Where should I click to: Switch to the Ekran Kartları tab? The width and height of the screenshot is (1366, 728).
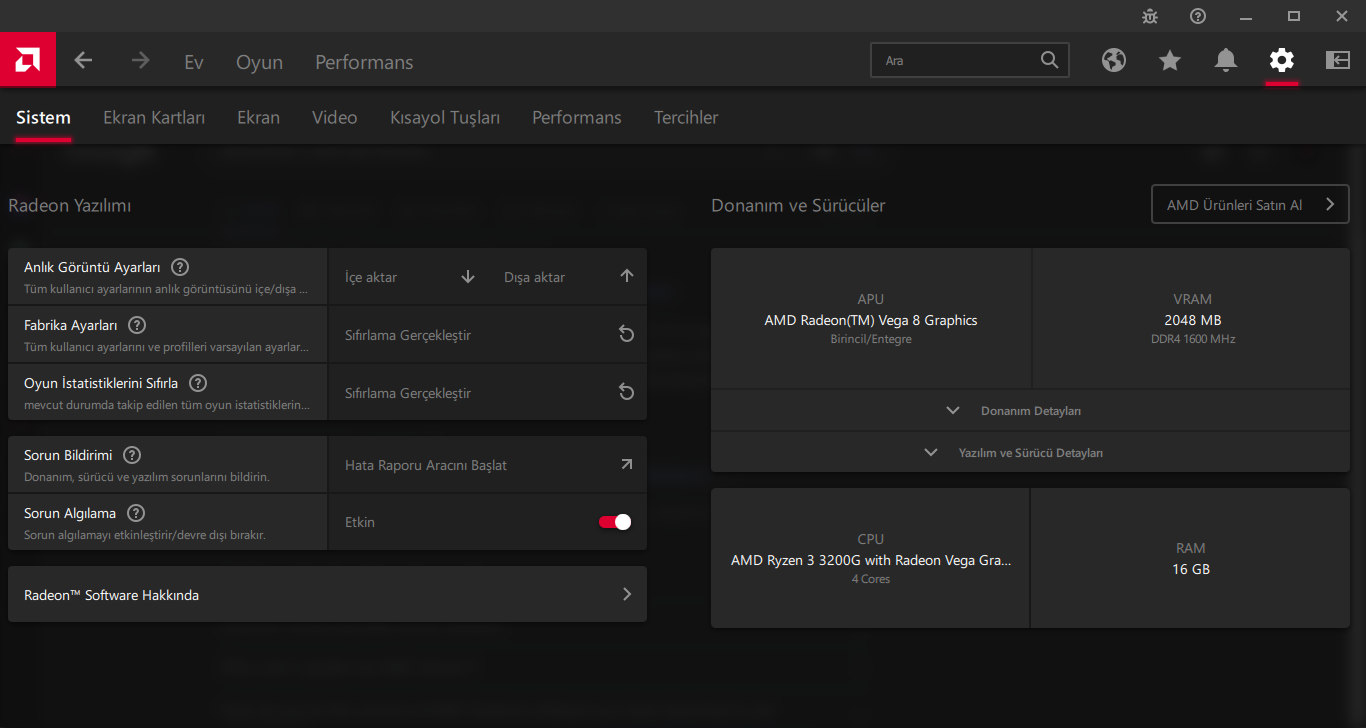pos(154,118)
